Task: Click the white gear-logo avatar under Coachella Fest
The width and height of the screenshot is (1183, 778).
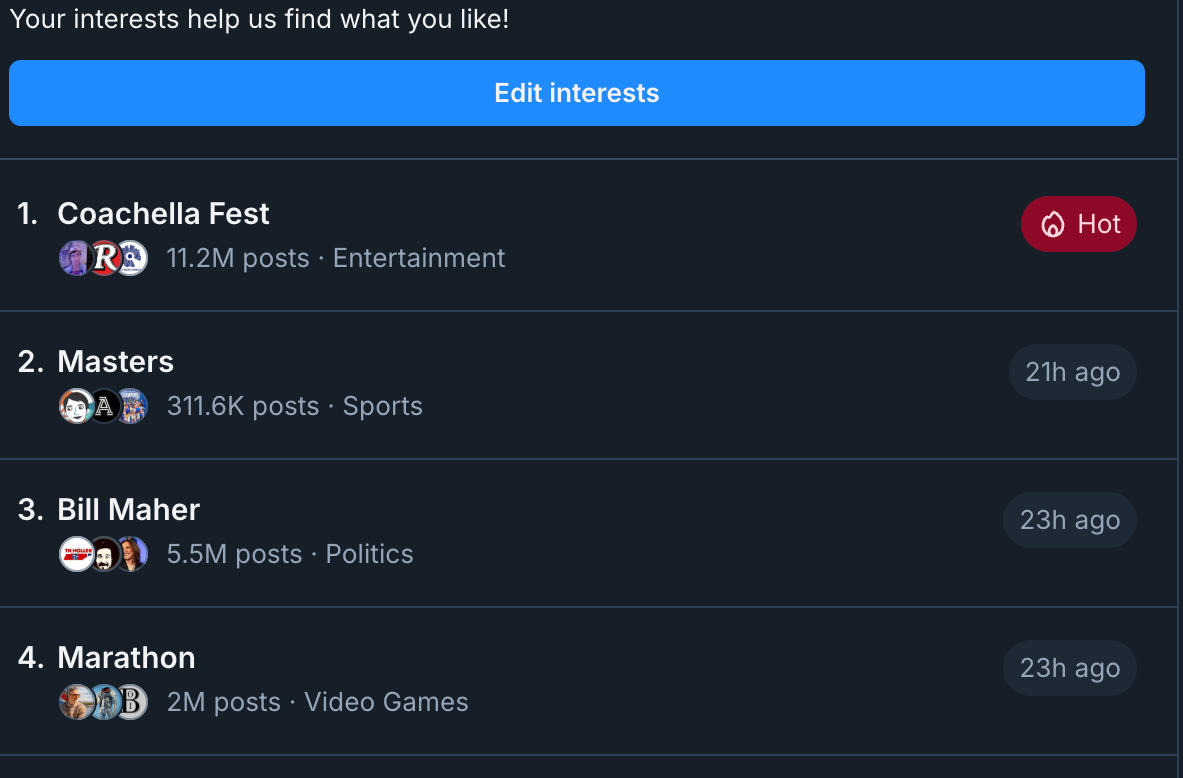Action: click(132, 258)
